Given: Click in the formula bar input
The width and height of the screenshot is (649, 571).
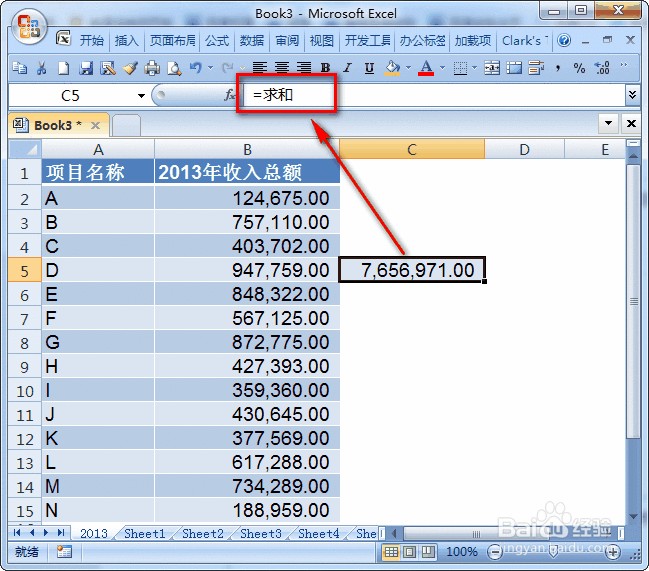Looking at the screenshot, I should click(x=434, y=96).
